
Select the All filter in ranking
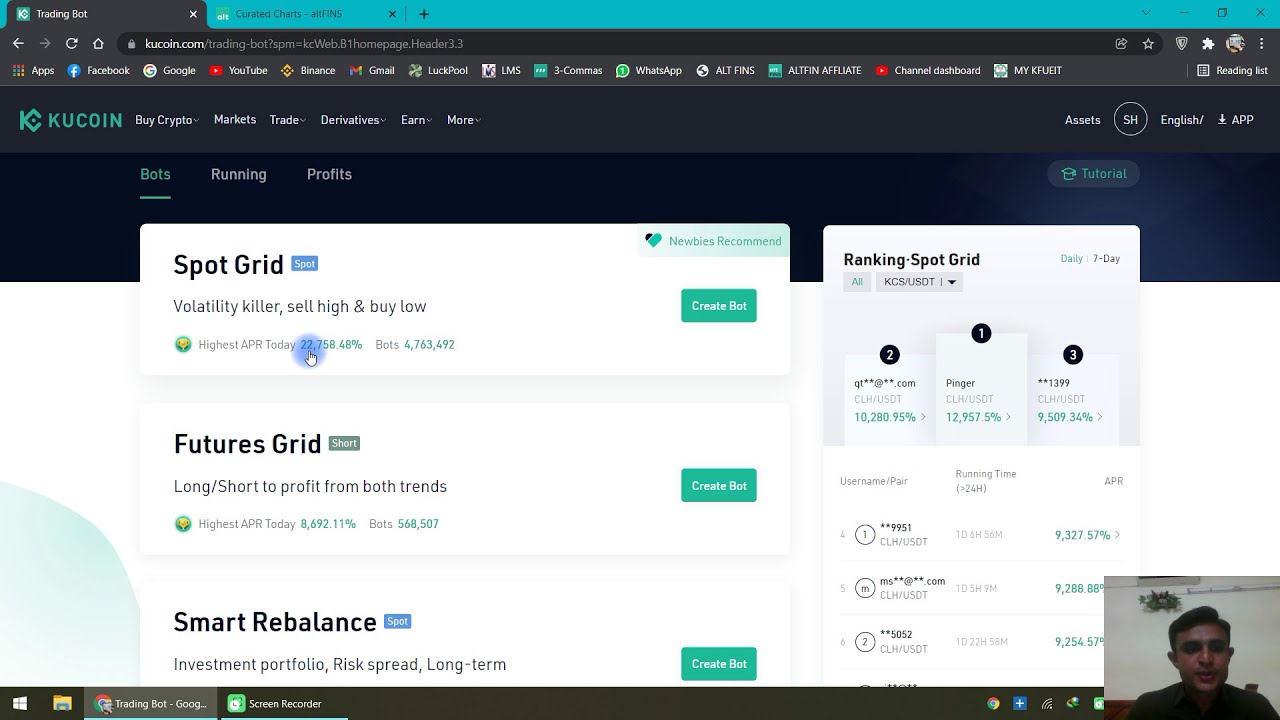click(x=857, y=282)
